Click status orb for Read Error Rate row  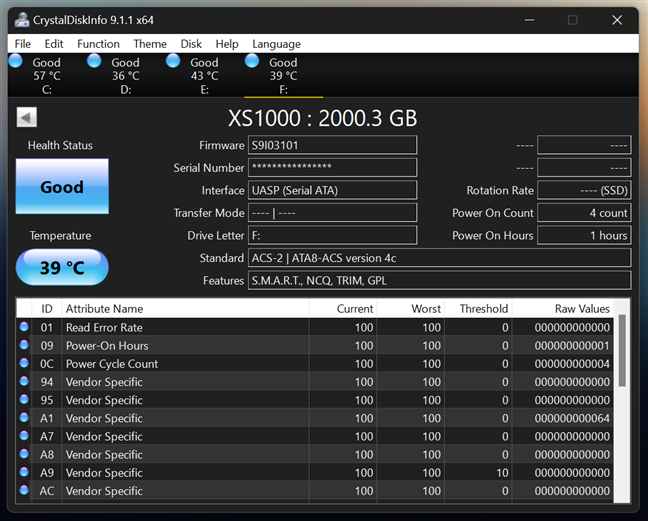pyautogui.click(x=24, y=327)
